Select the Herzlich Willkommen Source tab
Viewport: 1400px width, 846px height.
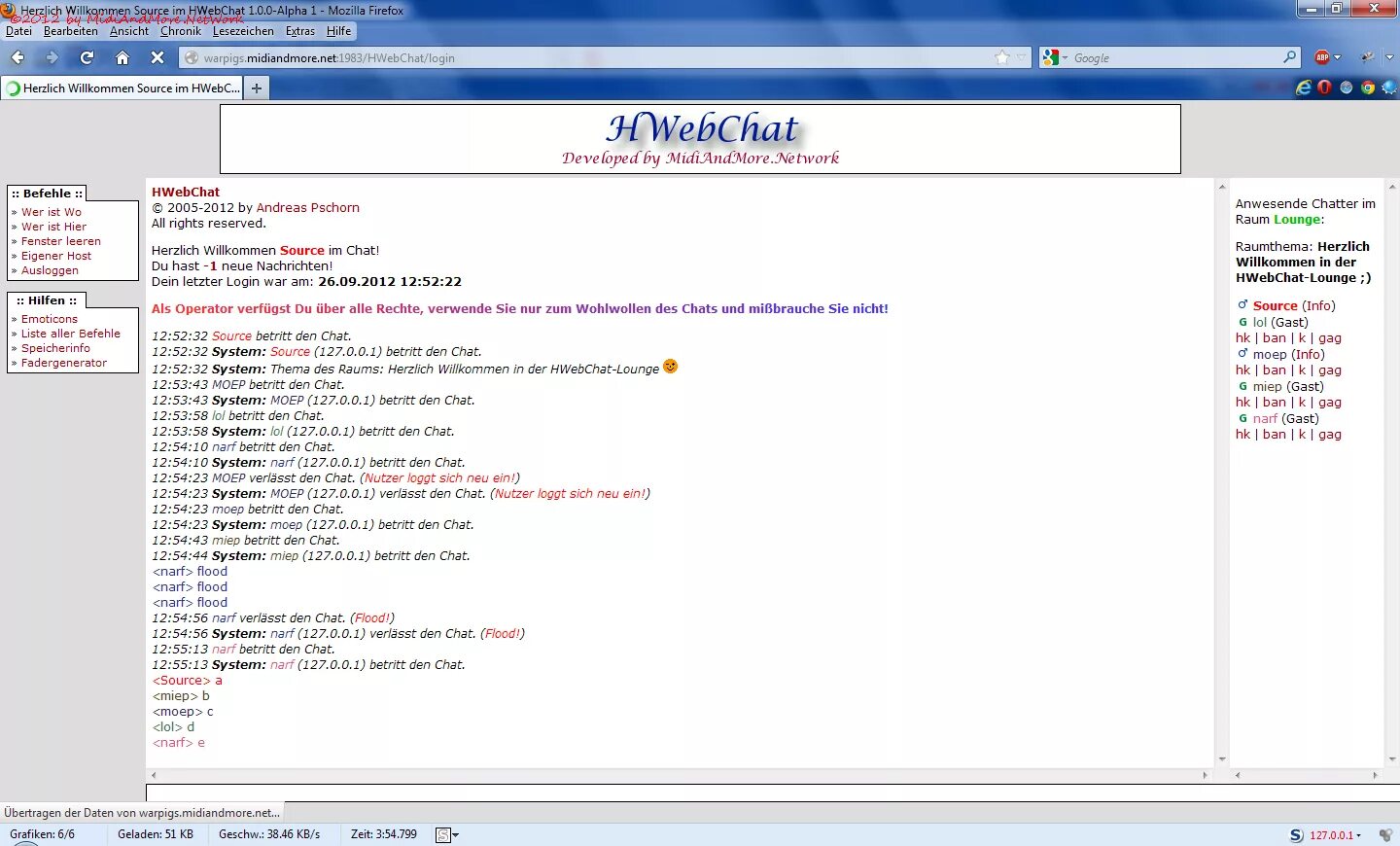pos(122,88)
